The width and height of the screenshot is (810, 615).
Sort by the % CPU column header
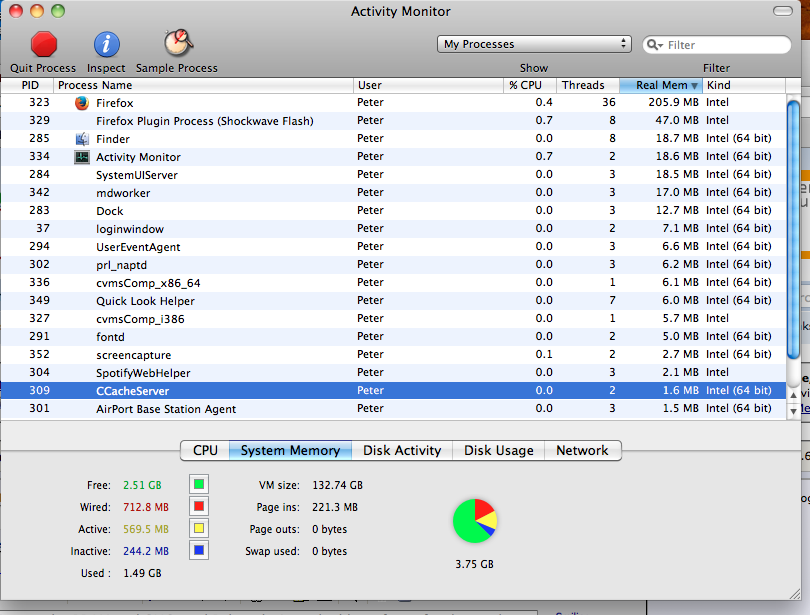click(x=530, y=85)
